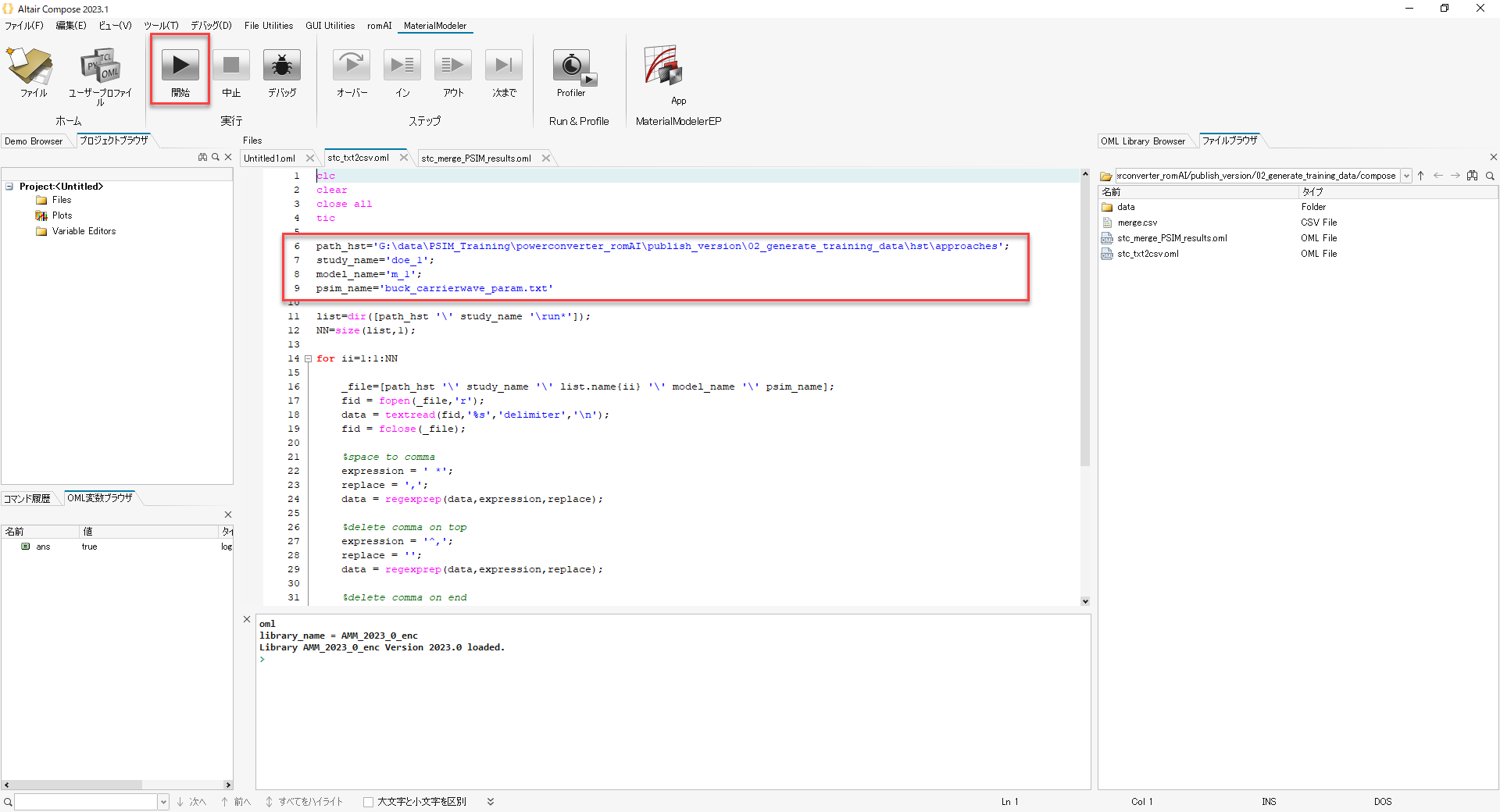
Task: Click the editor vertical scrollbar
Action: coord(1085,323)
